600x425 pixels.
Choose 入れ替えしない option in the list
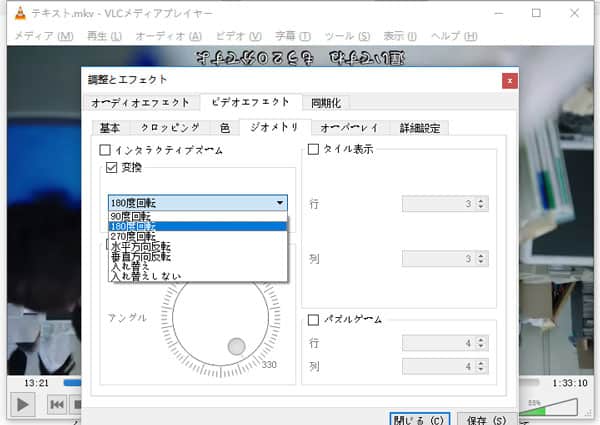198,276
